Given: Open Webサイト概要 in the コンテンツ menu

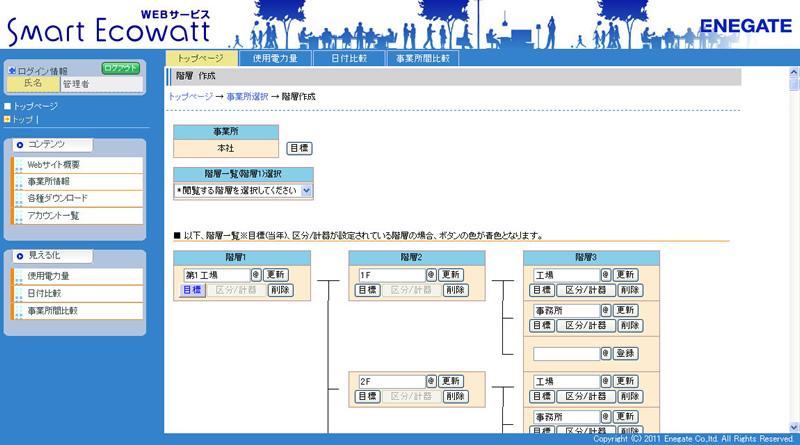Looking at the screenshot, I should pyautogui.click(x=77, y=165).
